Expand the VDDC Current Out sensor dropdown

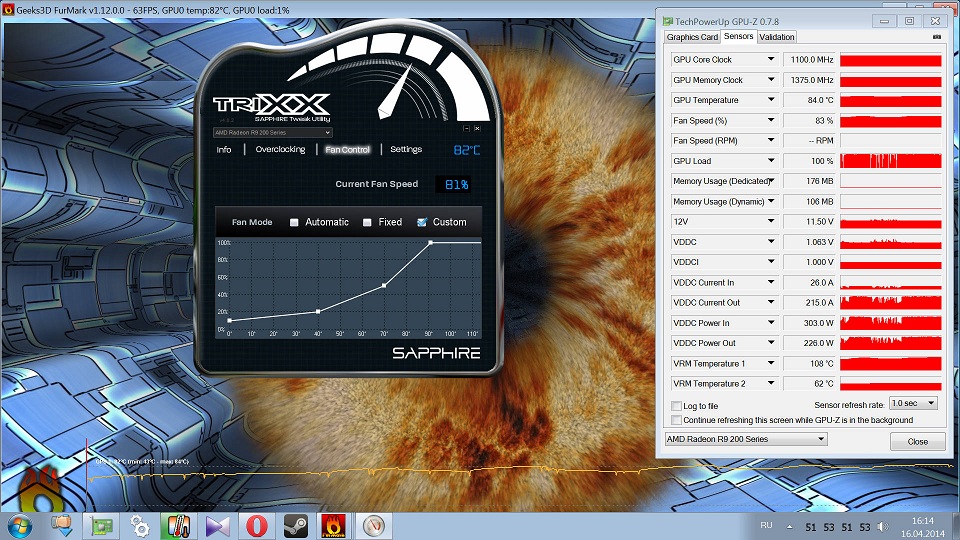[x=771, y=302]
